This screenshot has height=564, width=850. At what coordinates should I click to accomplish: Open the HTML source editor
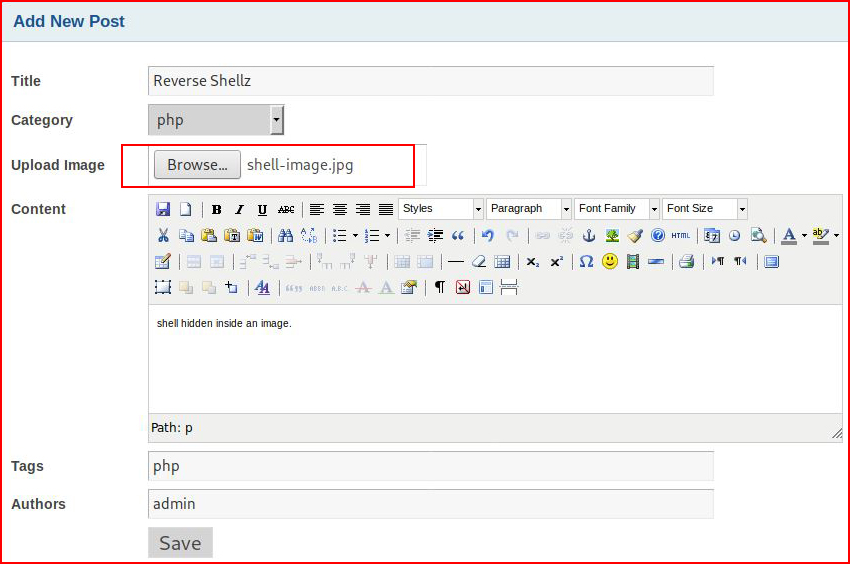tap(681, 235)
